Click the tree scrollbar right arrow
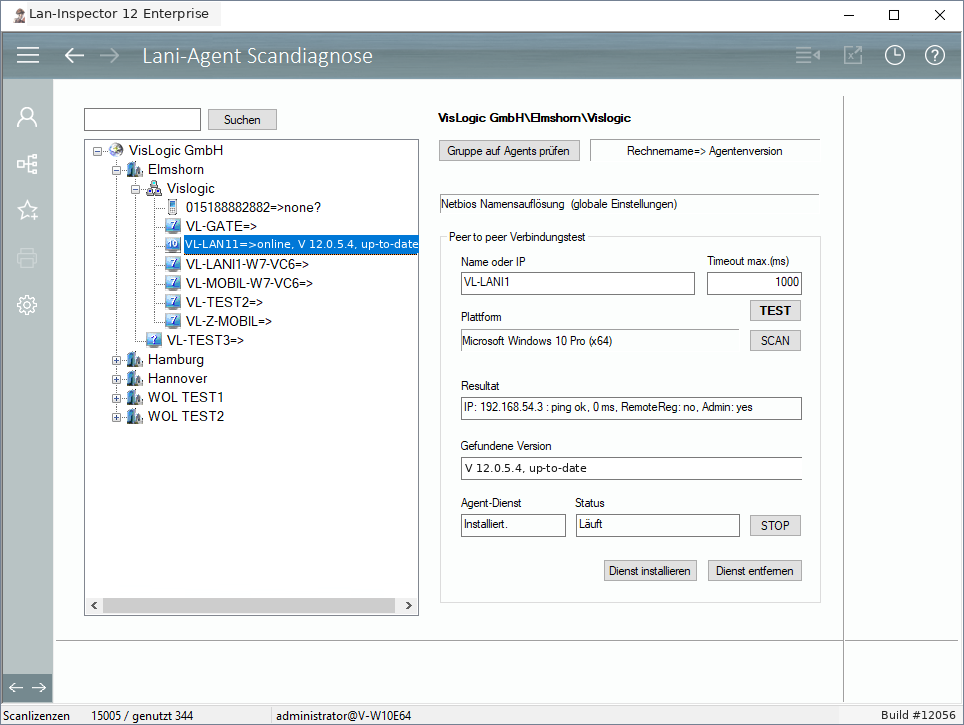The width and height of the screenshot is (964, 725). click(409, 606)
